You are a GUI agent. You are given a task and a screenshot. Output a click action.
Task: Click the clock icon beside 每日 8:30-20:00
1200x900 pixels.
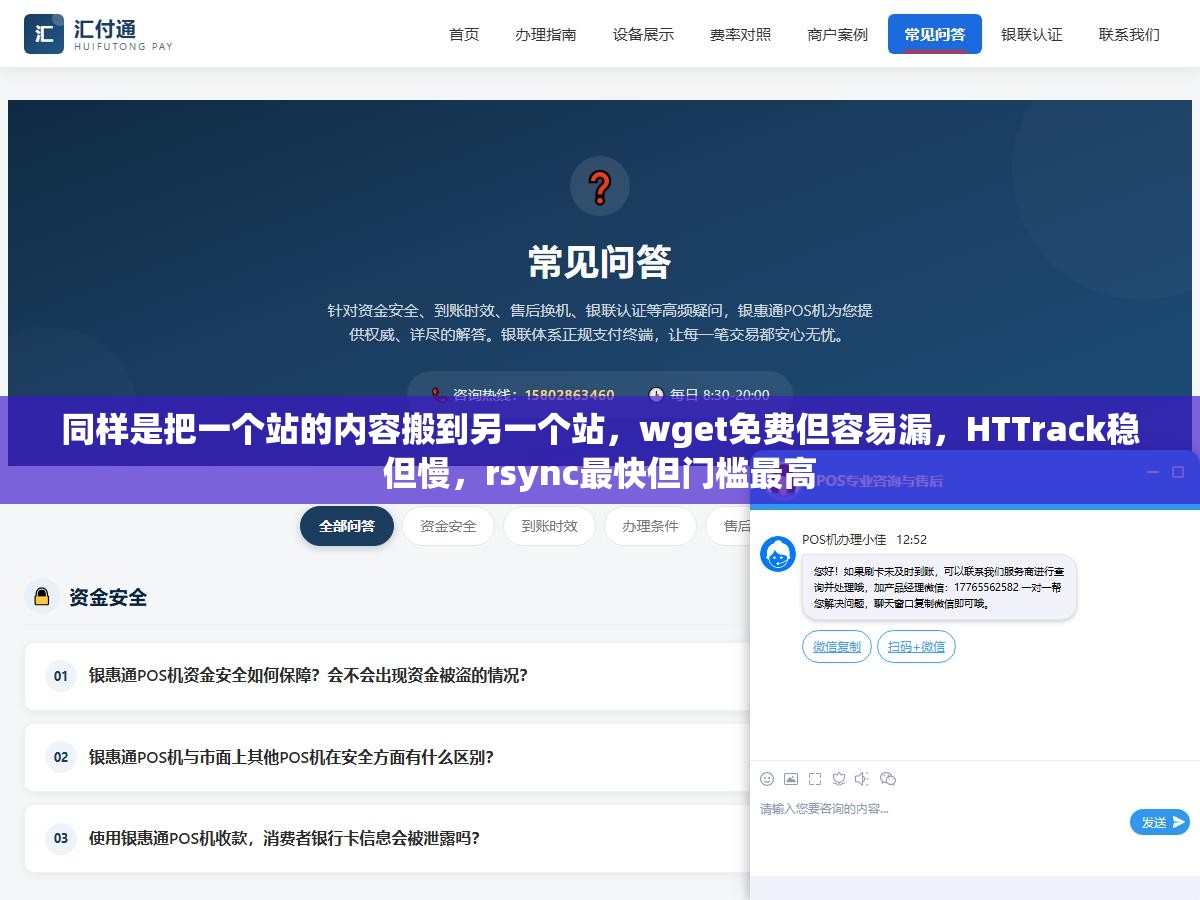click(x=656, y=394)
